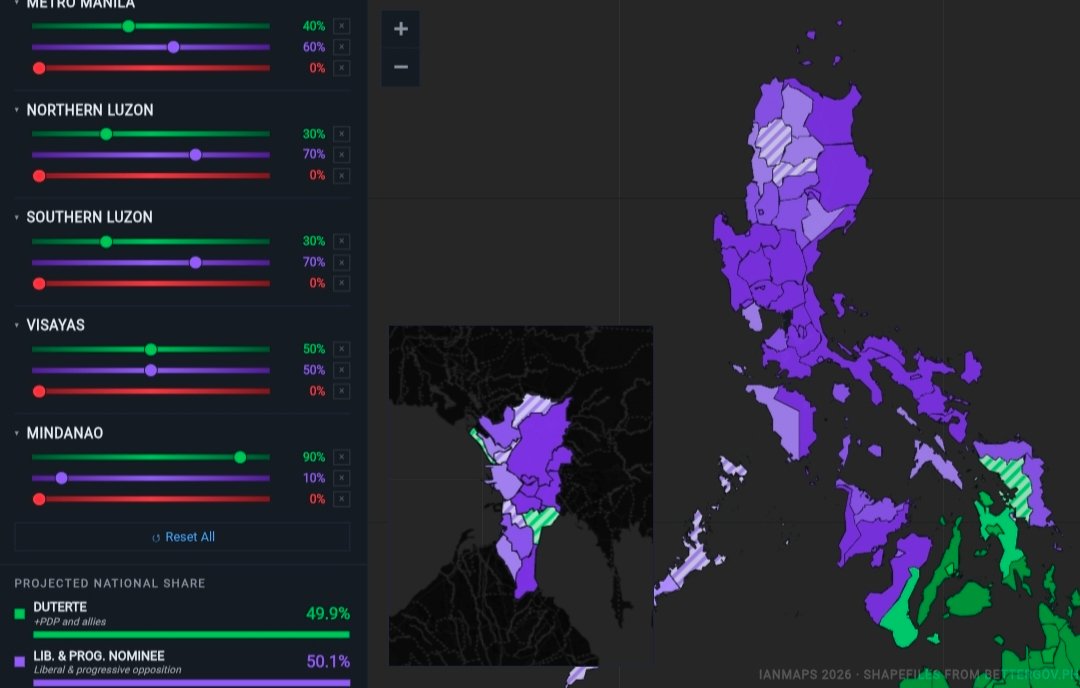Zoom out the map with minus button

click(401, 67)
